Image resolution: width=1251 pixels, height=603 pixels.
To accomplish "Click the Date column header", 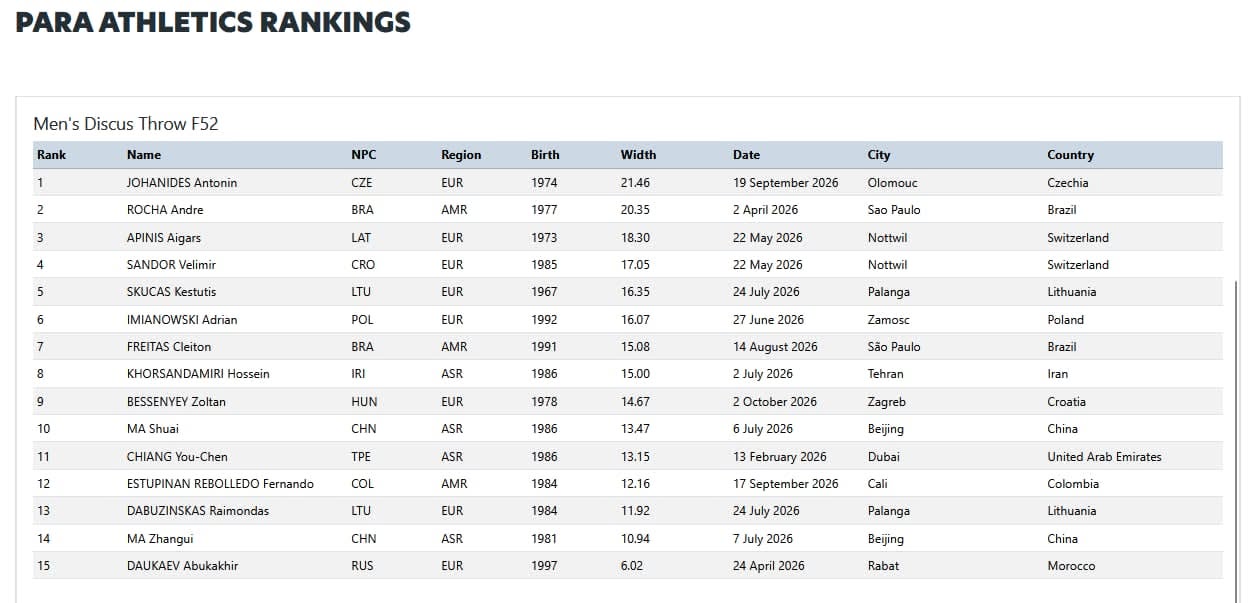I will click(746, 155).
